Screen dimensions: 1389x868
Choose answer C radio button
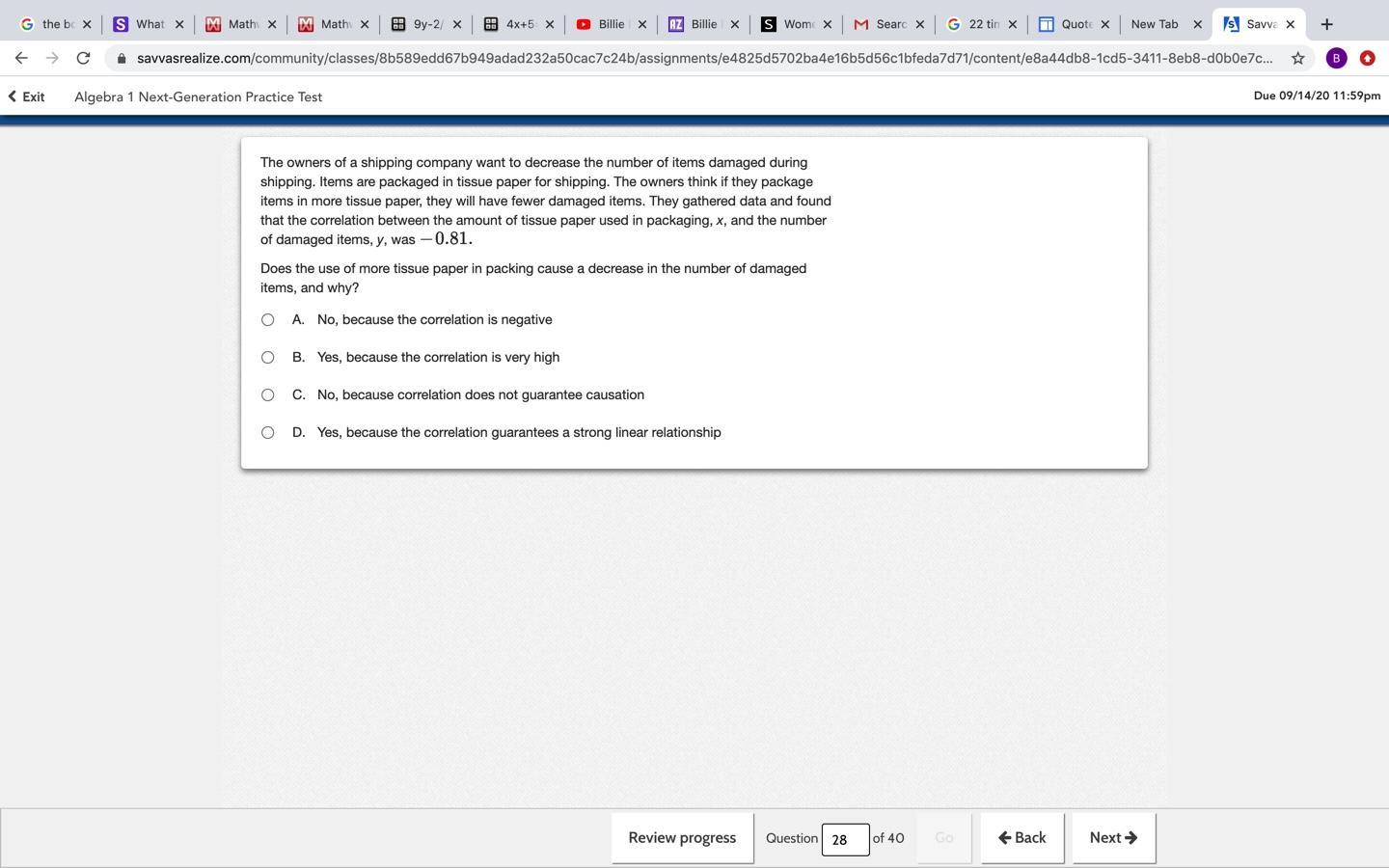point(268,395)
